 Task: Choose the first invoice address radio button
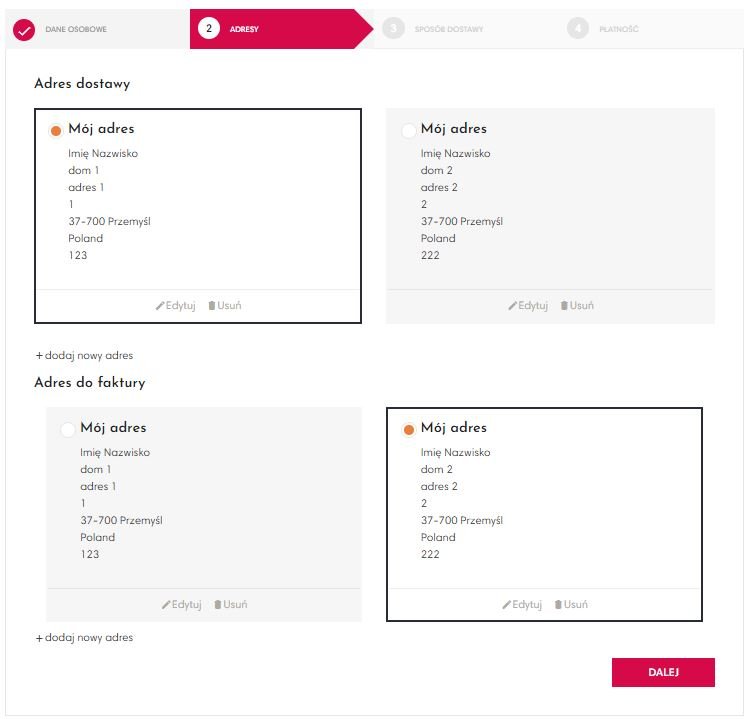coord(68,430)
